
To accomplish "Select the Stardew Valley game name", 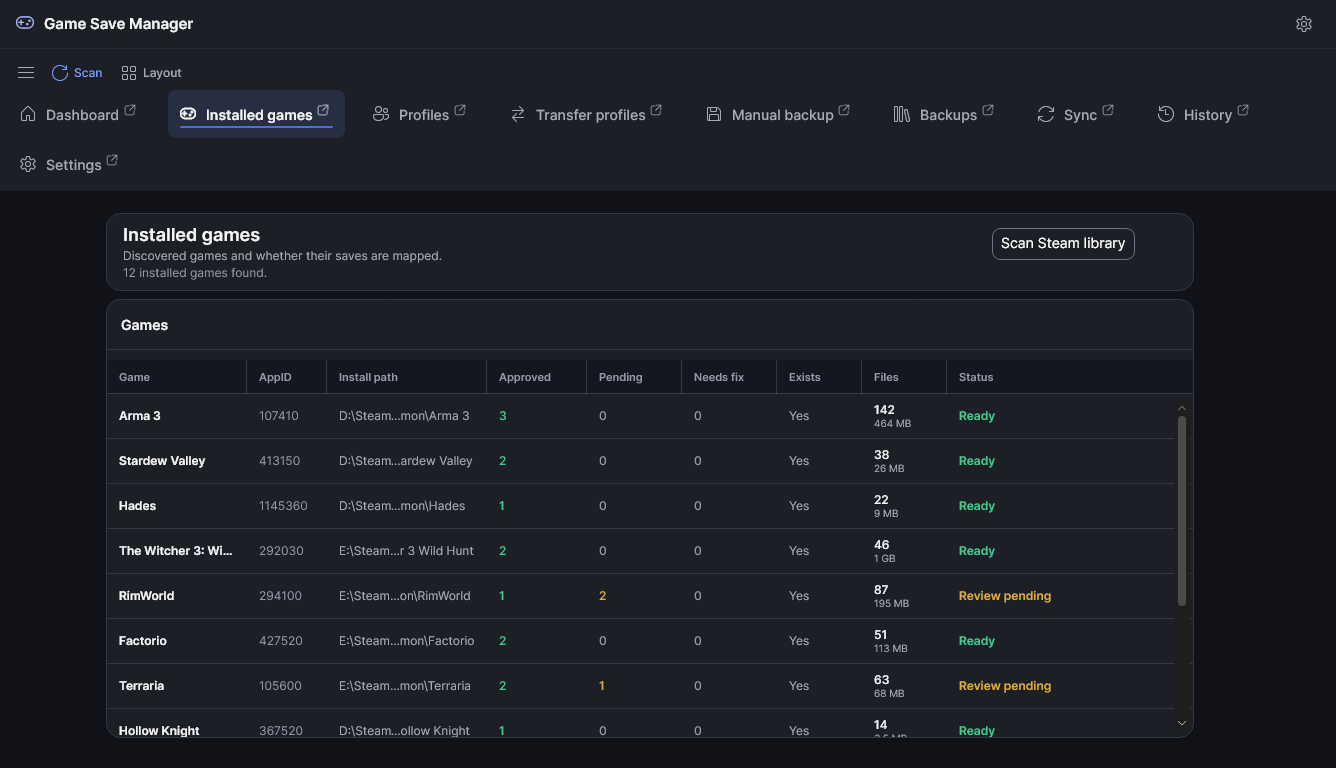I will 162,461.
